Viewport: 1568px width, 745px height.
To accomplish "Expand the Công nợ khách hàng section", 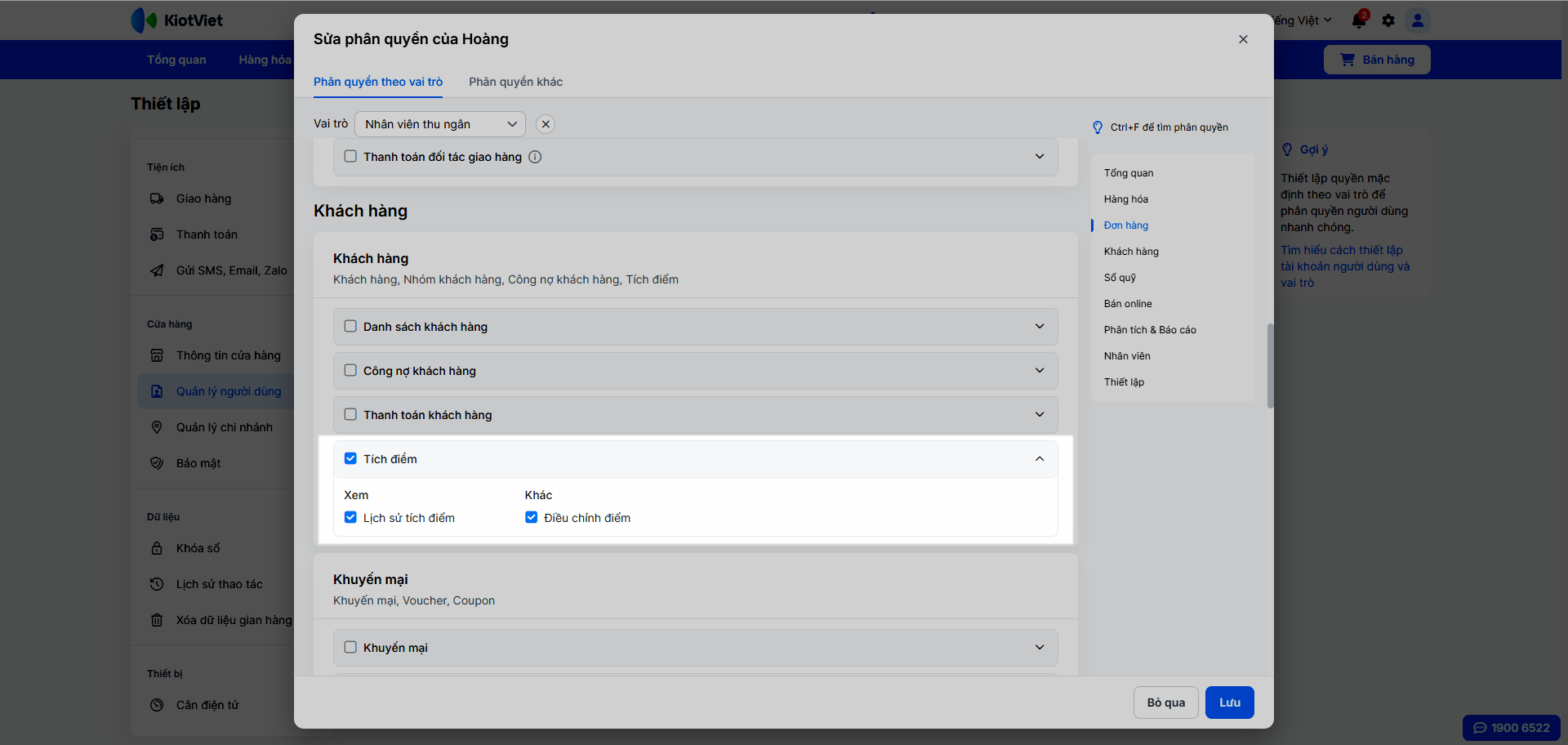I will 1039,371.
